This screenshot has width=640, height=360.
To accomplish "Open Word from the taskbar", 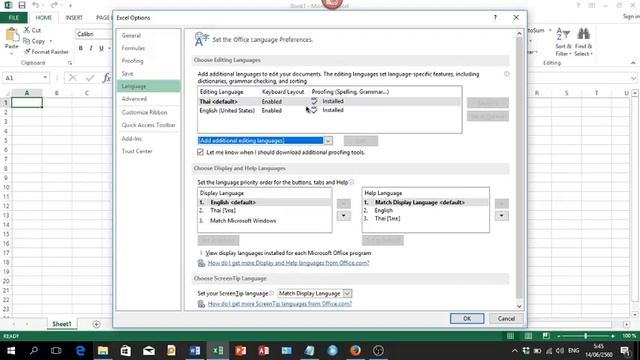I will pos(195,351).
